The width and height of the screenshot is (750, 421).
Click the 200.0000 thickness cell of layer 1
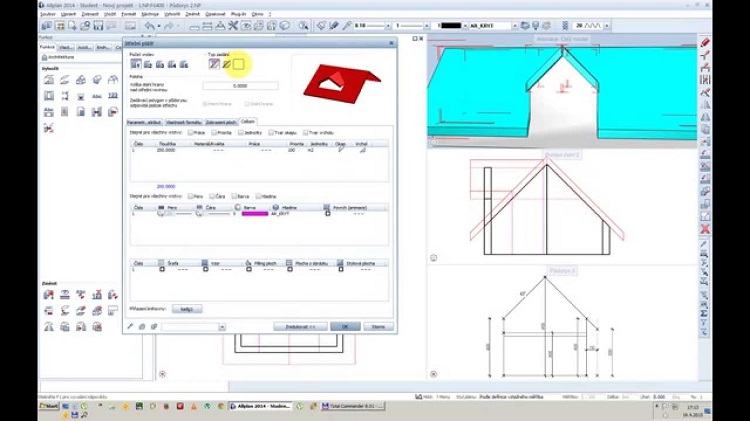pyautogui.click(x=166, y=150)
